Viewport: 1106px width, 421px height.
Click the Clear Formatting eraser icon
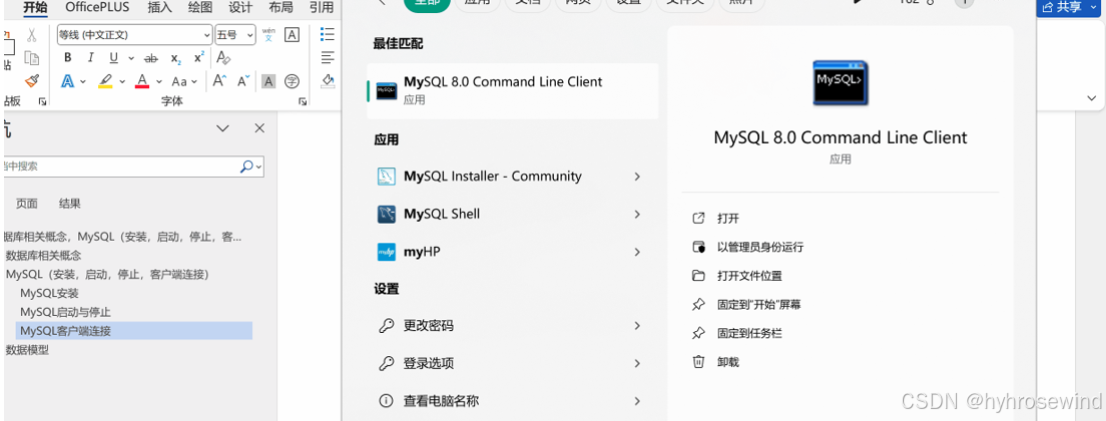224,58
